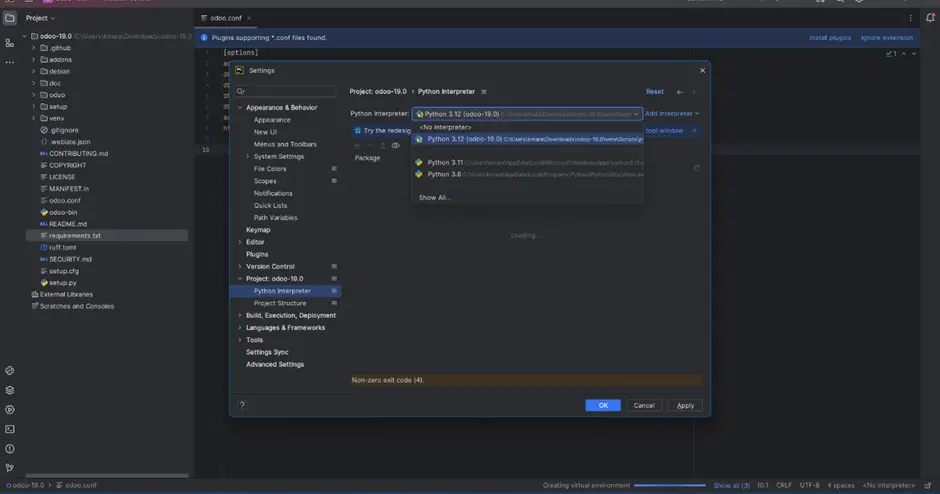Toggle show early releases eye icon

[396, 146]
